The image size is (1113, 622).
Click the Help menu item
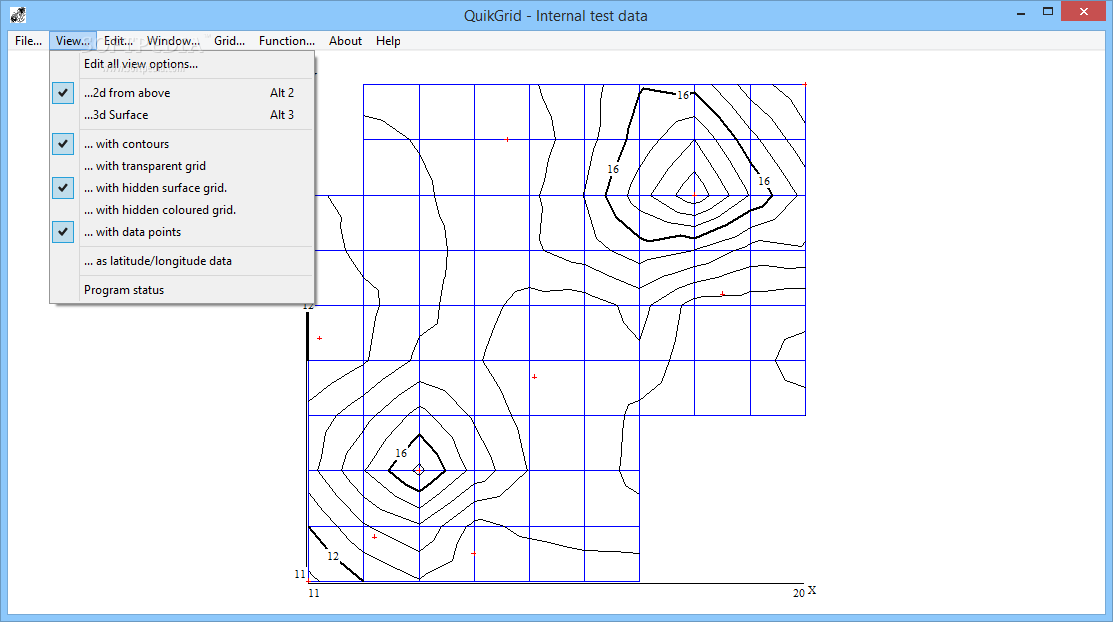[388, 41]
